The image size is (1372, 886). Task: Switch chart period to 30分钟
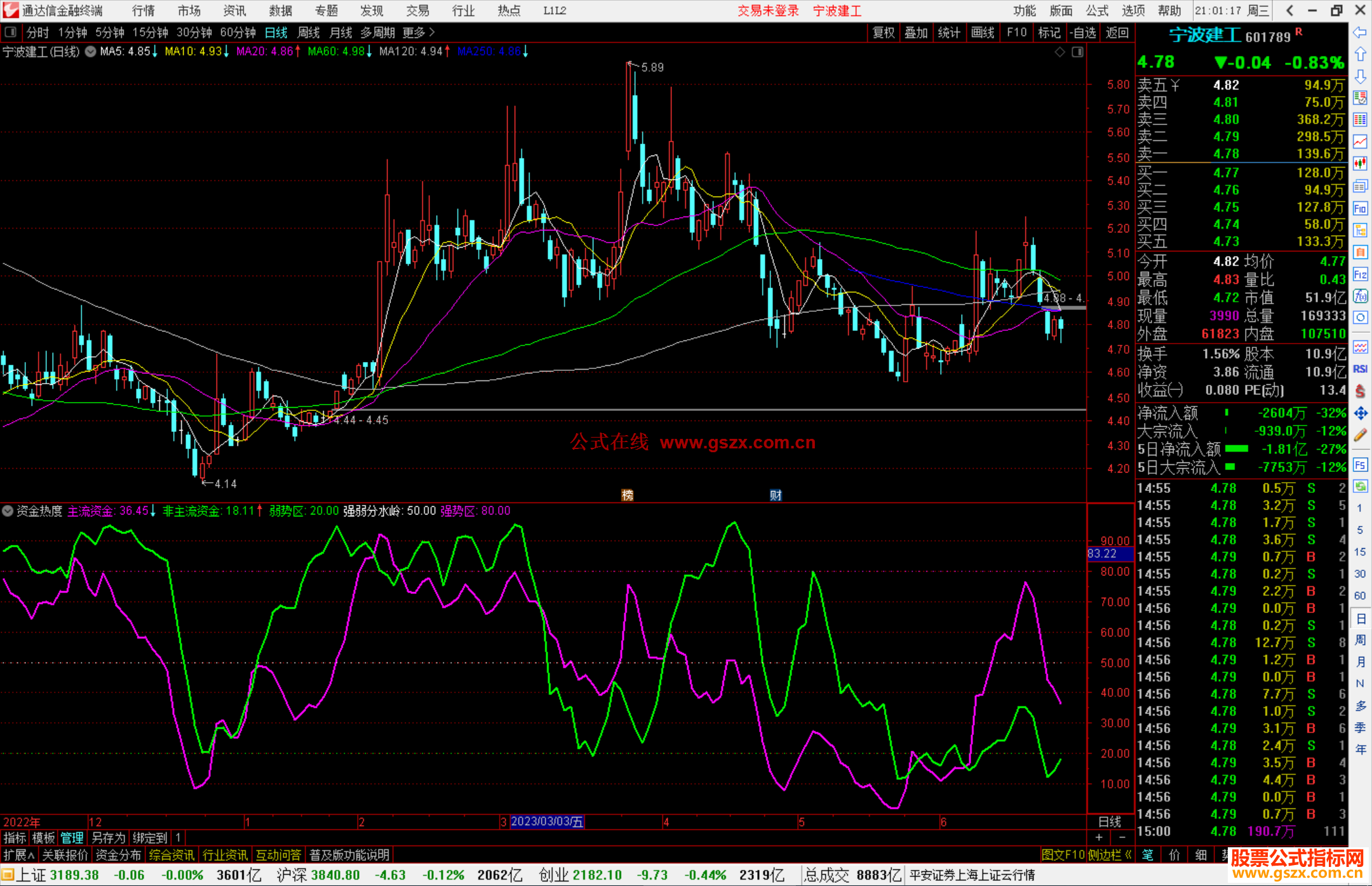click(194, 32)
